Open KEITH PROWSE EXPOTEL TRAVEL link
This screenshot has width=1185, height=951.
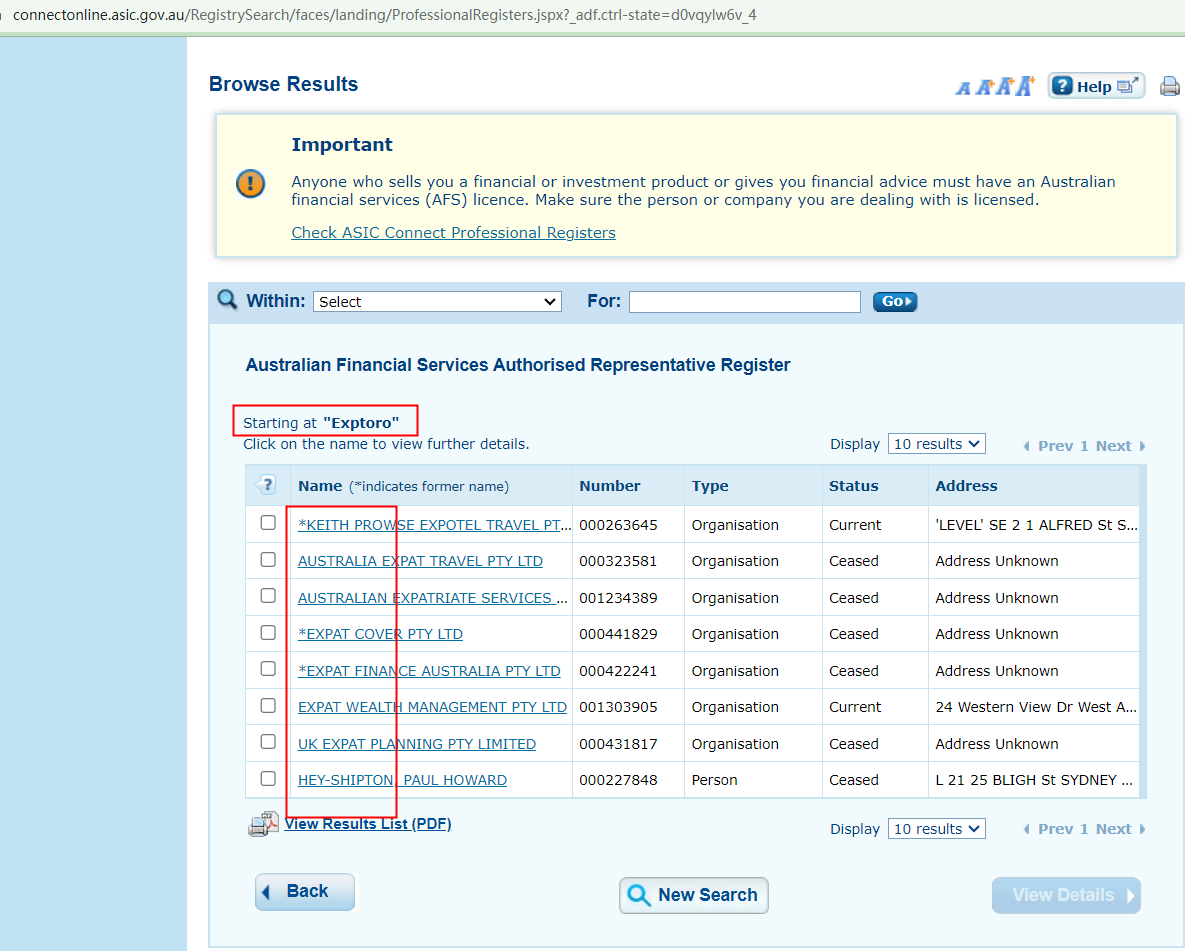[434, 525]
